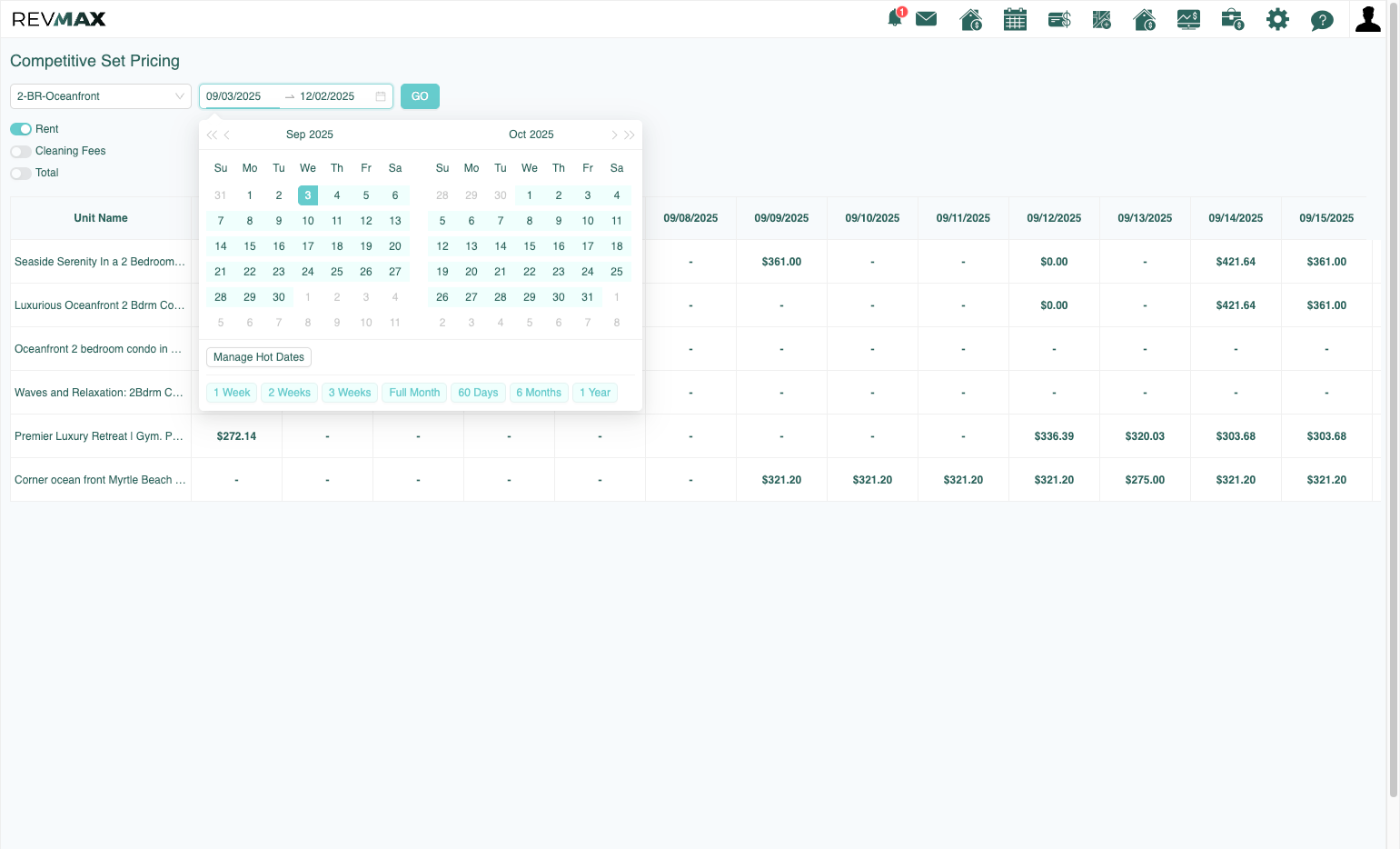Focus the end date field 12/02/2025
The width and height of the screenshot is (1400, 849).
pos(334,96)
